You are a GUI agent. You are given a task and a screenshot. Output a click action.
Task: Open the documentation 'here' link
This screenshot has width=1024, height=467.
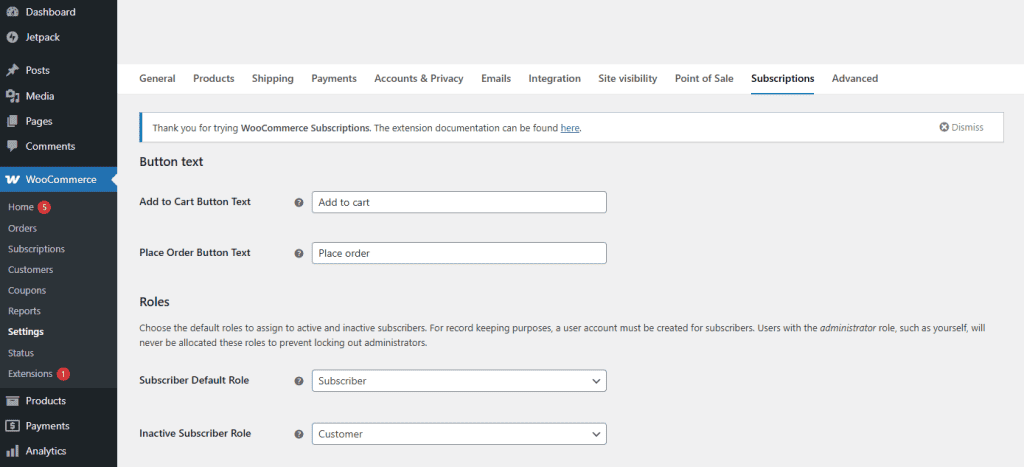570,128
